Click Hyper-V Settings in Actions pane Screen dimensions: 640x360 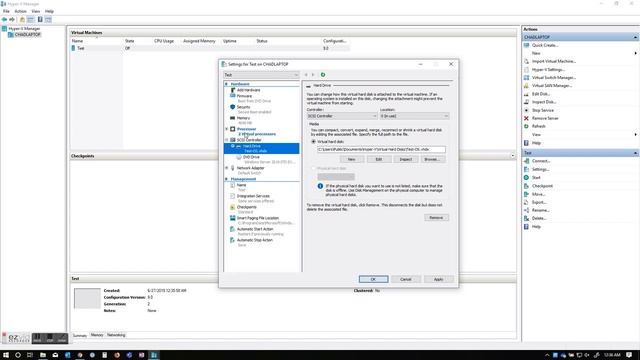(548, 69)
